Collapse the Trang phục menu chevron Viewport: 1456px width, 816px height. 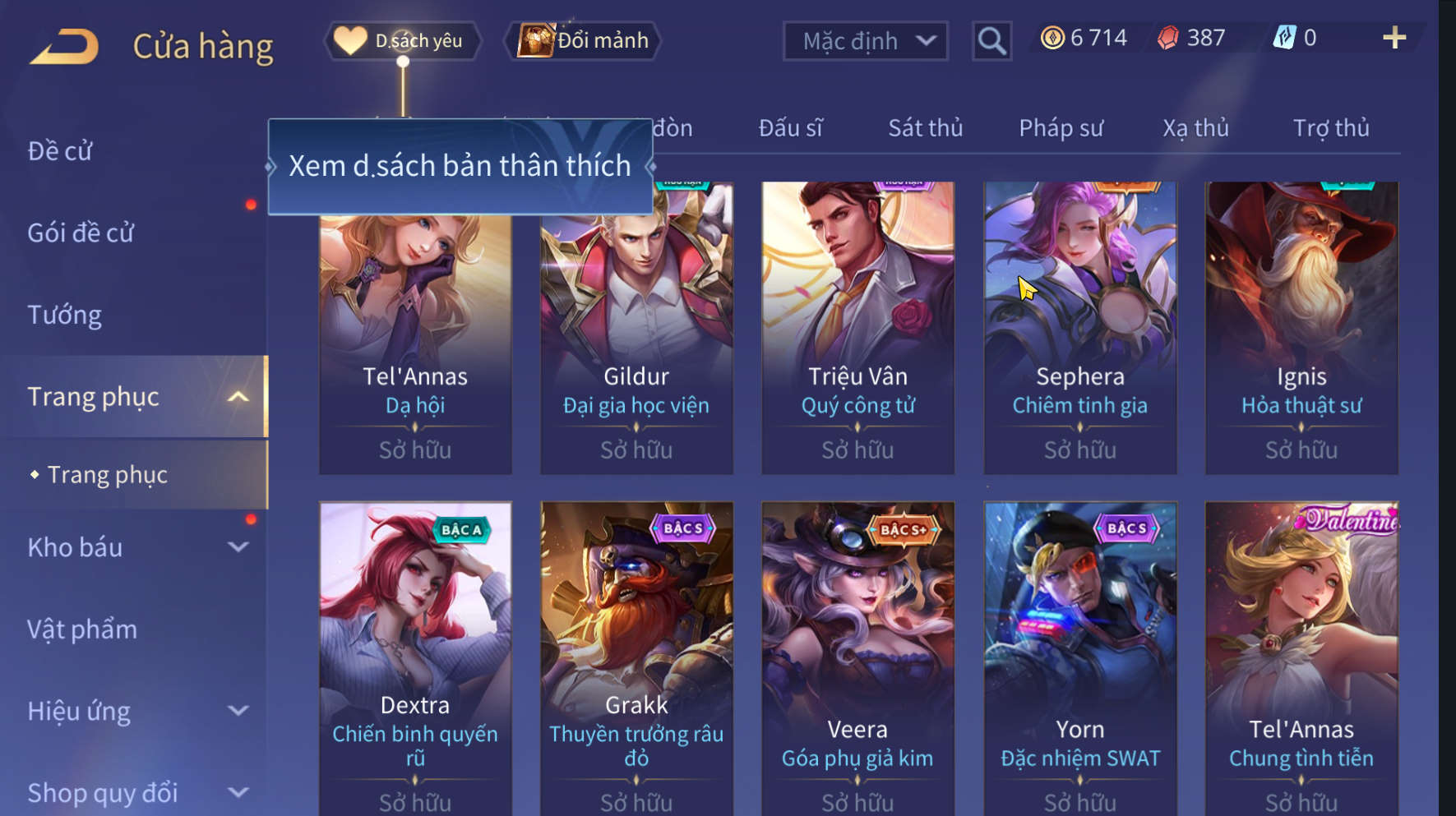(238, 397)
